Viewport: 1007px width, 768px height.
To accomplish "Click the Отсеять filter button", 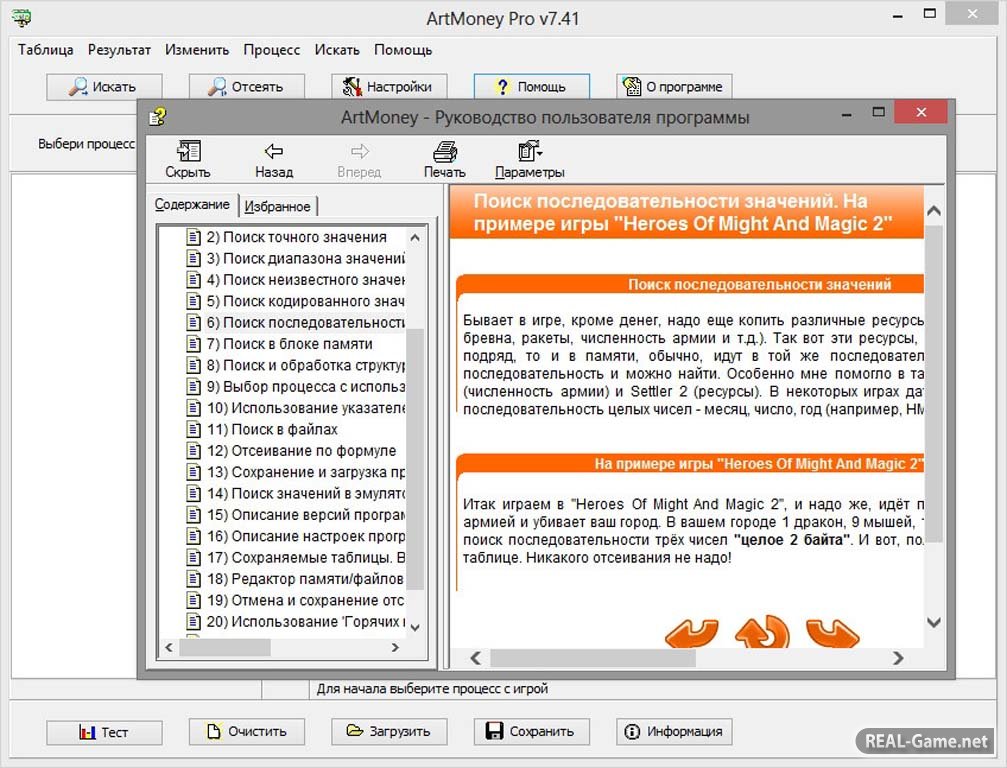I will 245,87.
